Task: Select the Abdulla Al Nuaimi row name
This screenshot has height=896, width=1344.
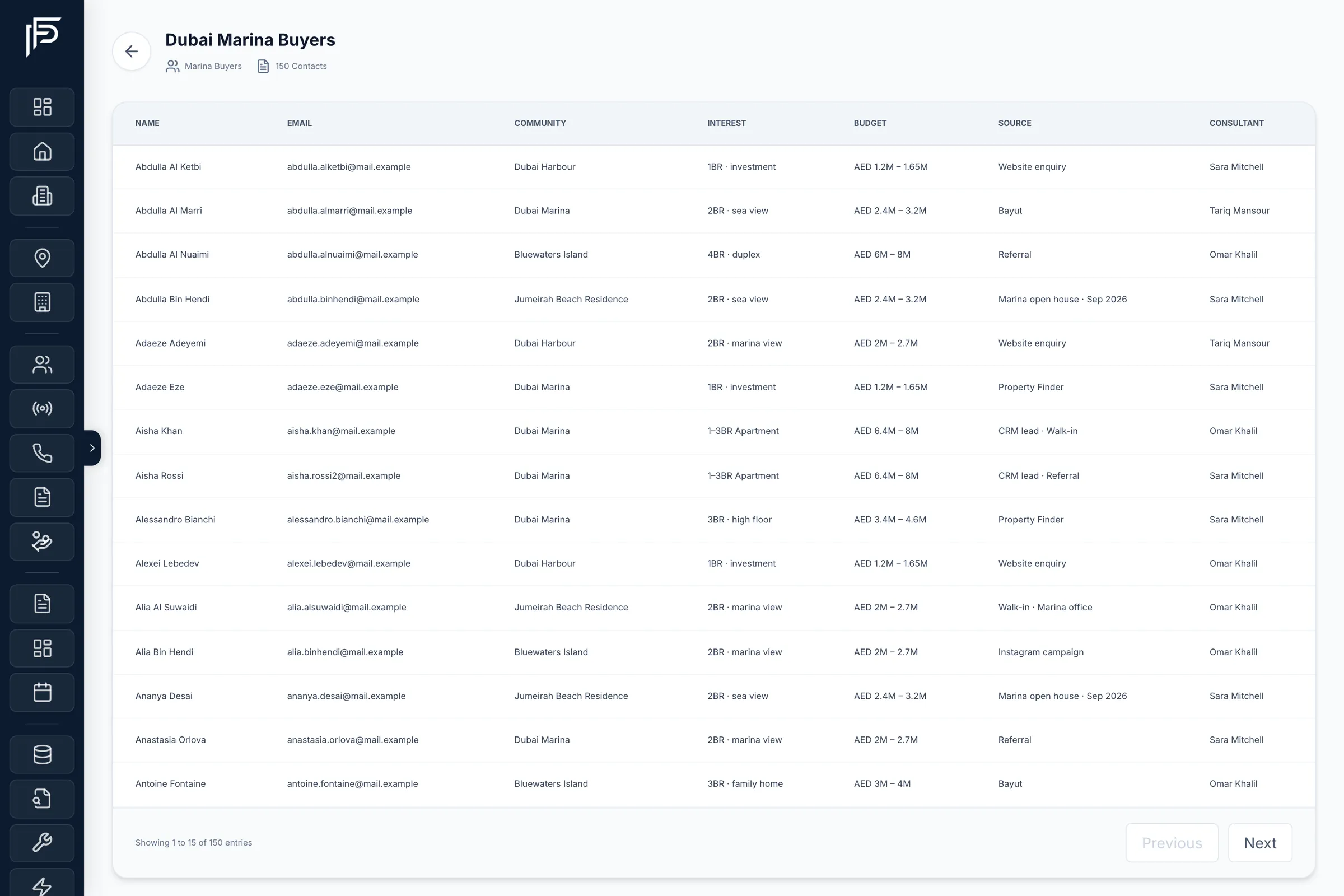Action: pyautogui.click(x=172, y=254)
